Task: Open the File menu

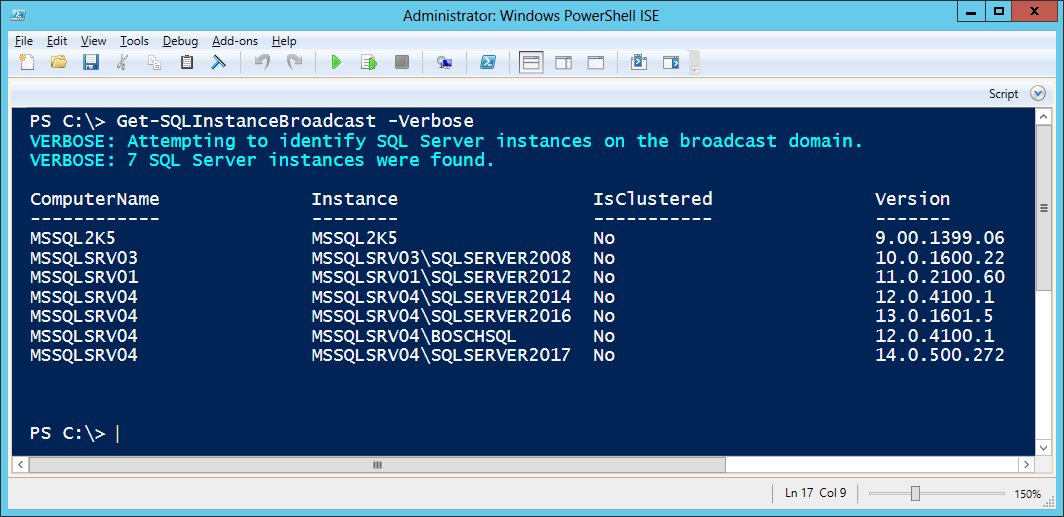Action: click(23, 41)
